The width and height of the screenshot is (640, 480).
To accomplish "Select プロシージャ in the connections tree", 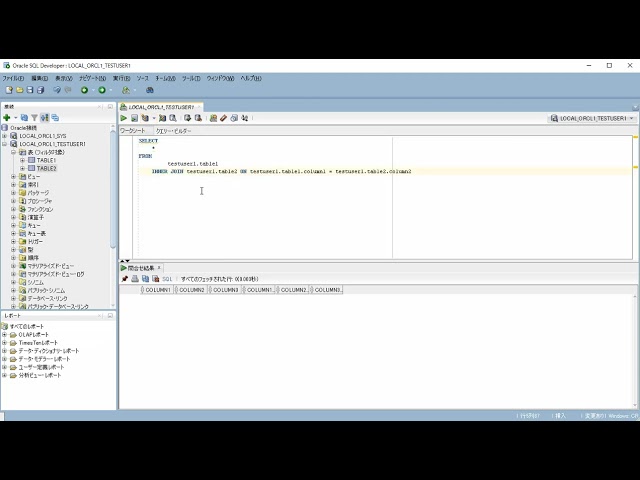I will [40, 201].
